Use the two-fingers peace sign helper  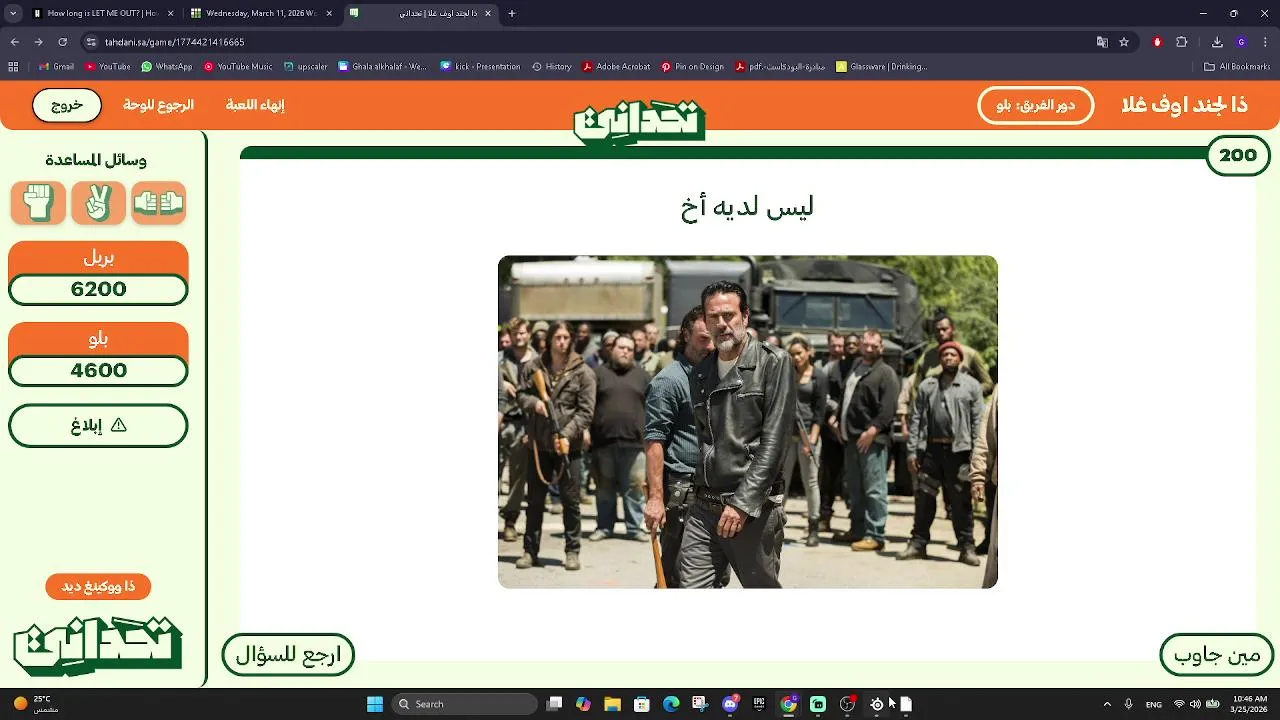coord(98,203)
